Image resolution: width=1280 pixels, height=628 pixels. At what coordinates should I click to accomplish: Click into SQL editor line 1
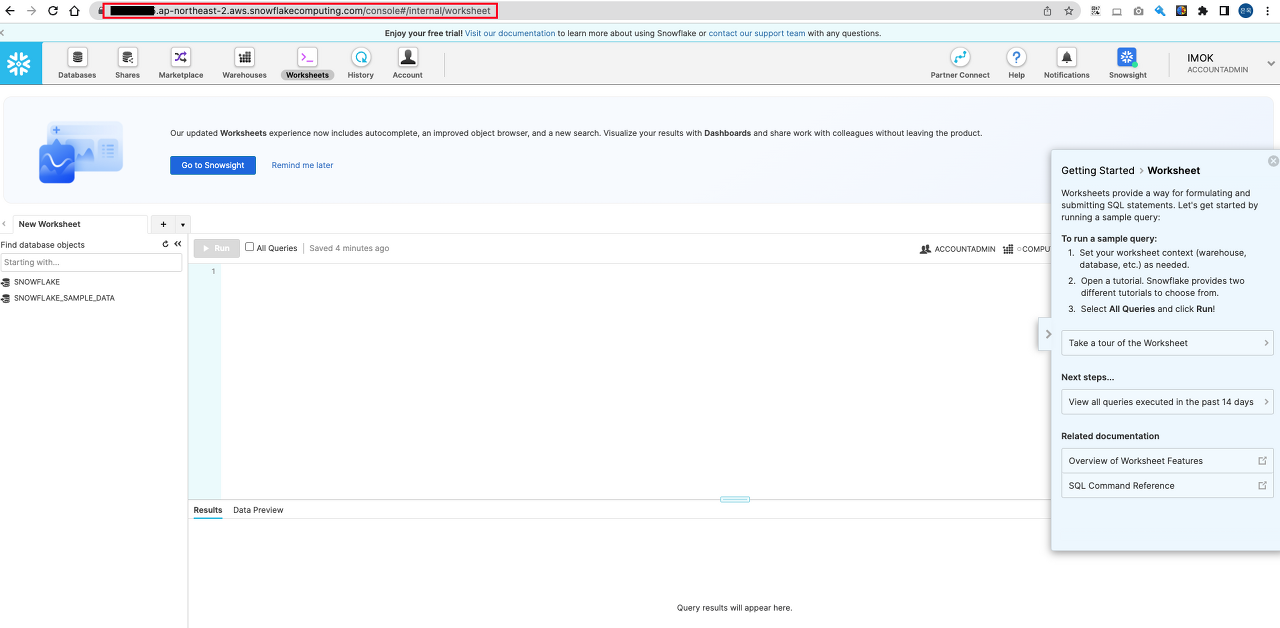pyautogui.click(x=635, y=272)
